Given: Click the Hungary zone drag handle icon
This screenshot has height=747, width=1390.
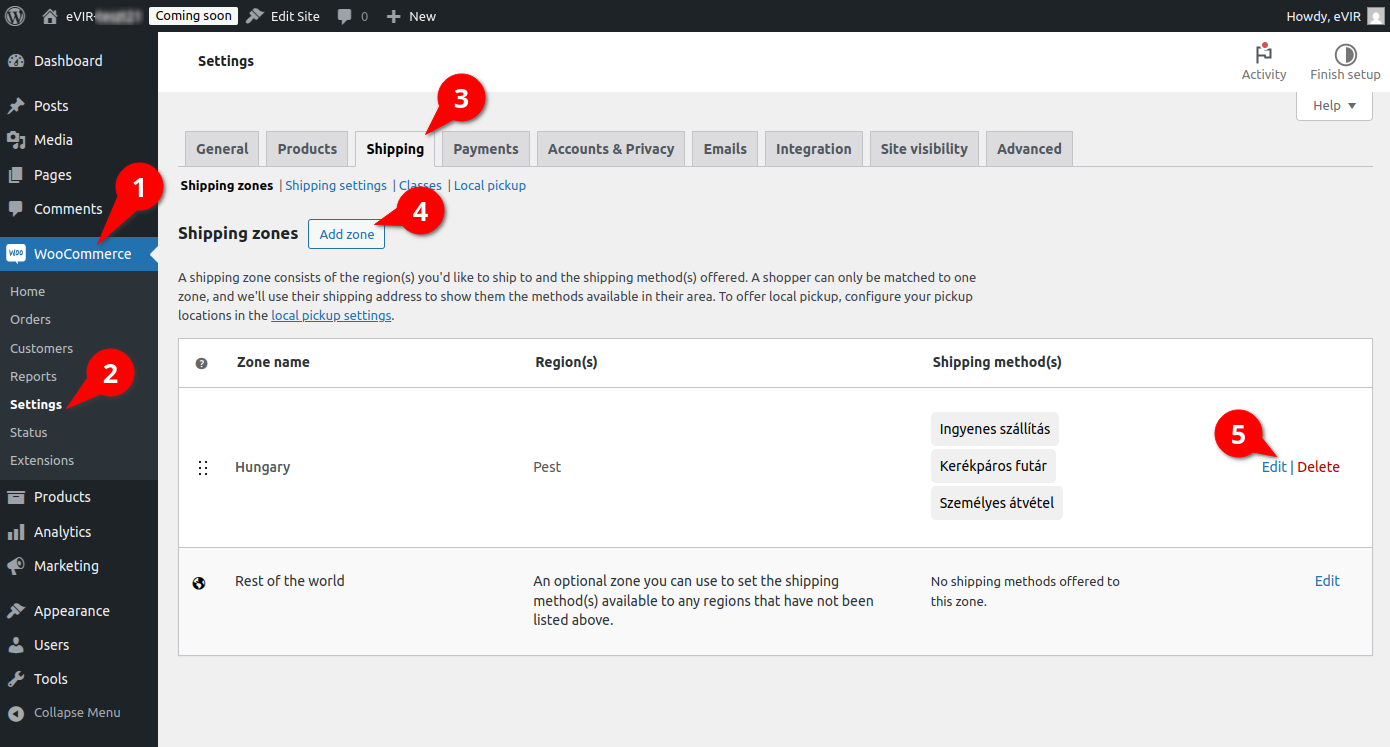Looking at the screenshot, I should coord(203,468).
